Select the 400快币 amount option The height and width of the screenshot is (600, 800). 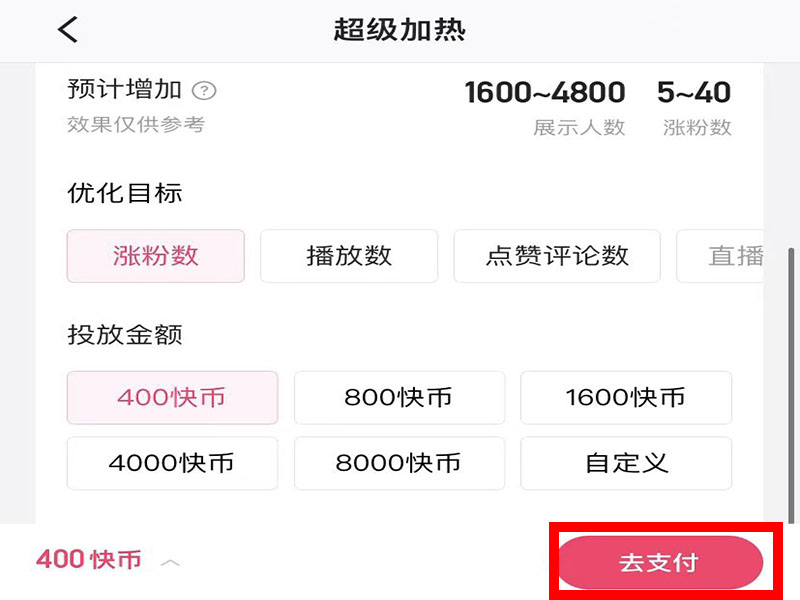172,397
